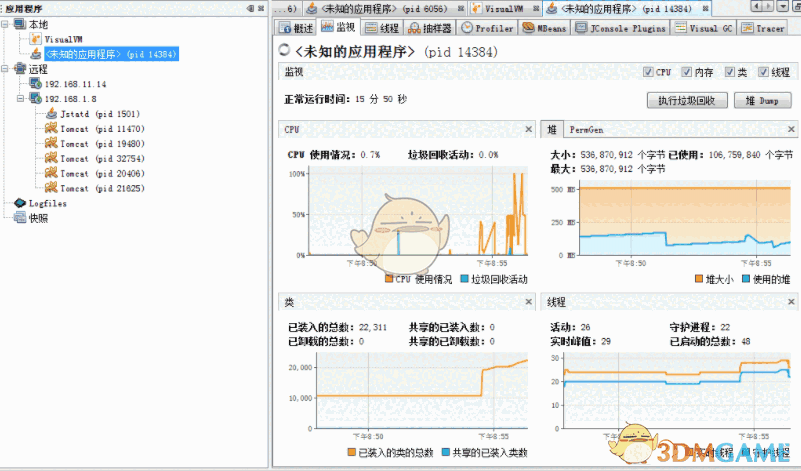The height and width of the screenshot is (471, 801).
Task: Collapse the 远程 tree node
Action: [x=5, y=68]
